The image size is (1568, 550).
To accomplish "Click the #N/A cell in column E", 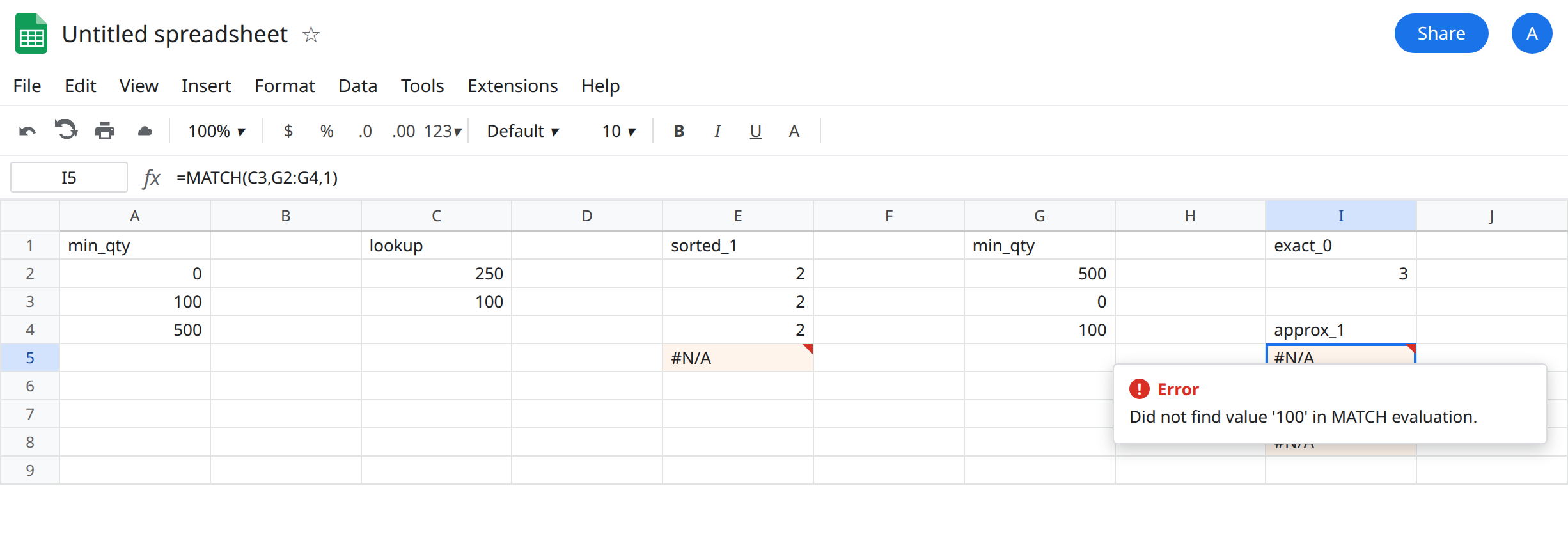I will point(738,358).
